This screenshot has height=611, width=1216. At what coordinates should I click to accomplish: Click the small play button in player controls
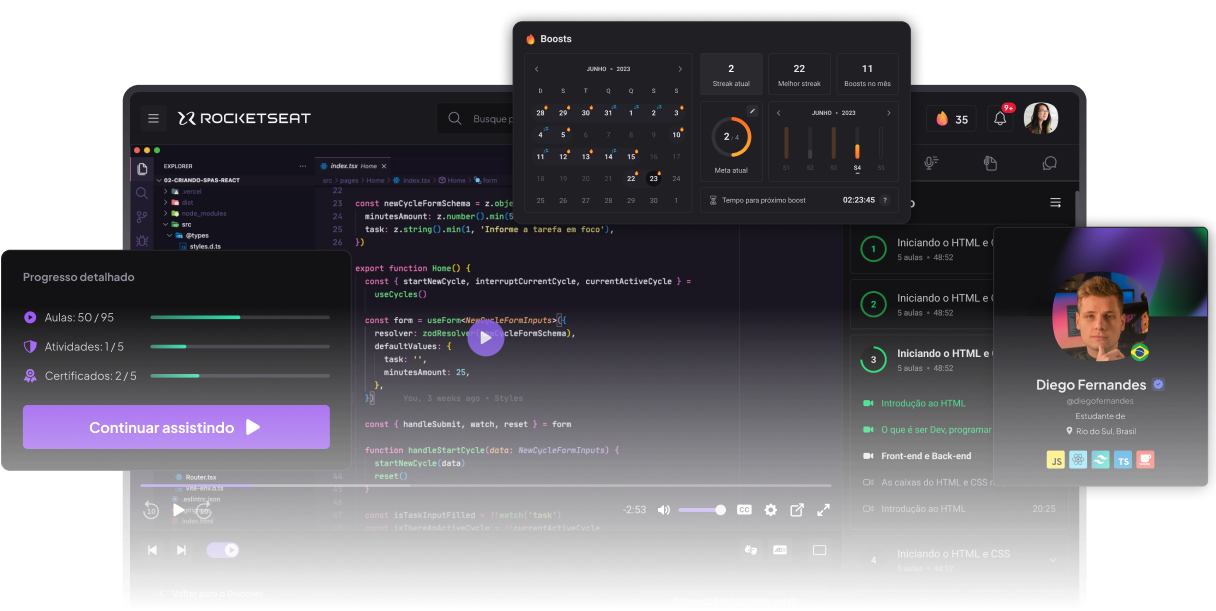click(177, 510)
